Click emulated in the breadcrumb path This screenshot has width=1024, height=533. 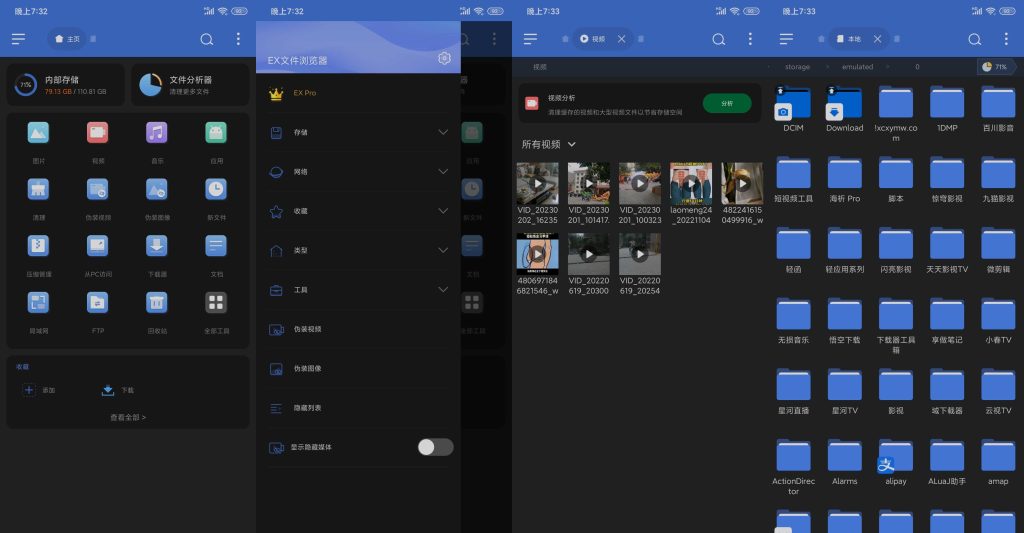tap(857, 67)
